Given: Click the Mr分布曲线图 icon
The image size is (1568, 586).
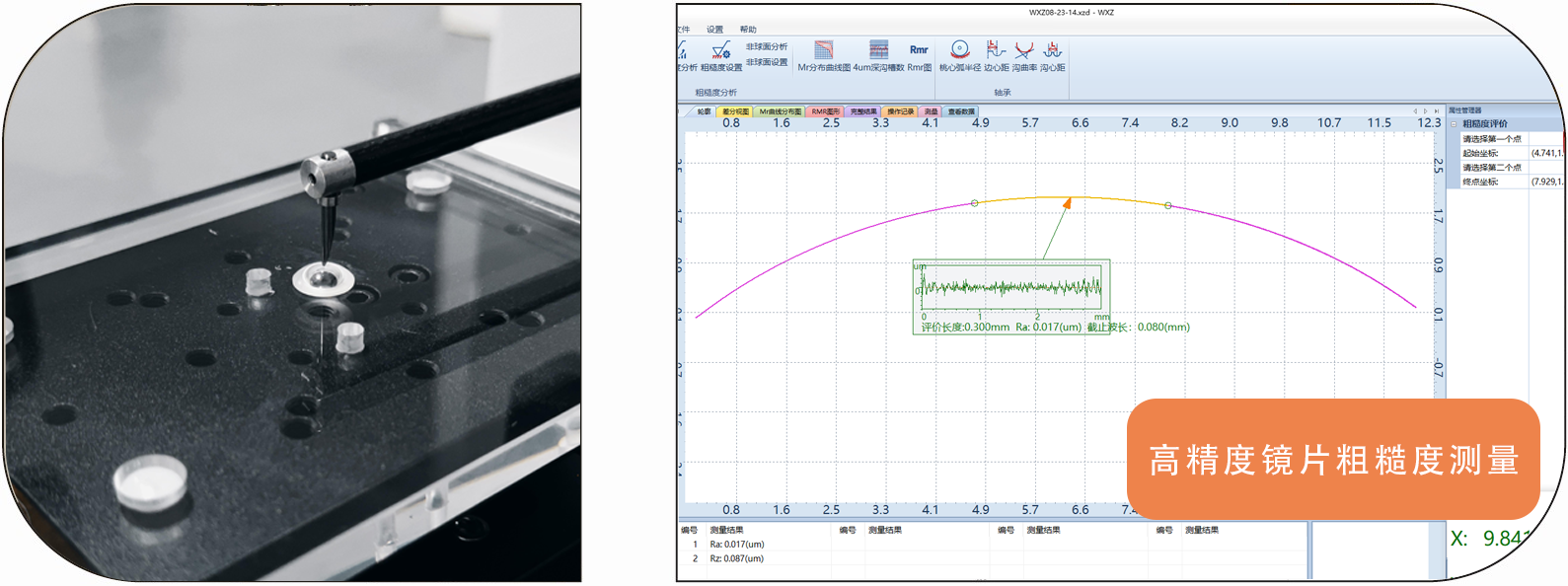Looking at the screenshot, I should (x=823, y=55).
